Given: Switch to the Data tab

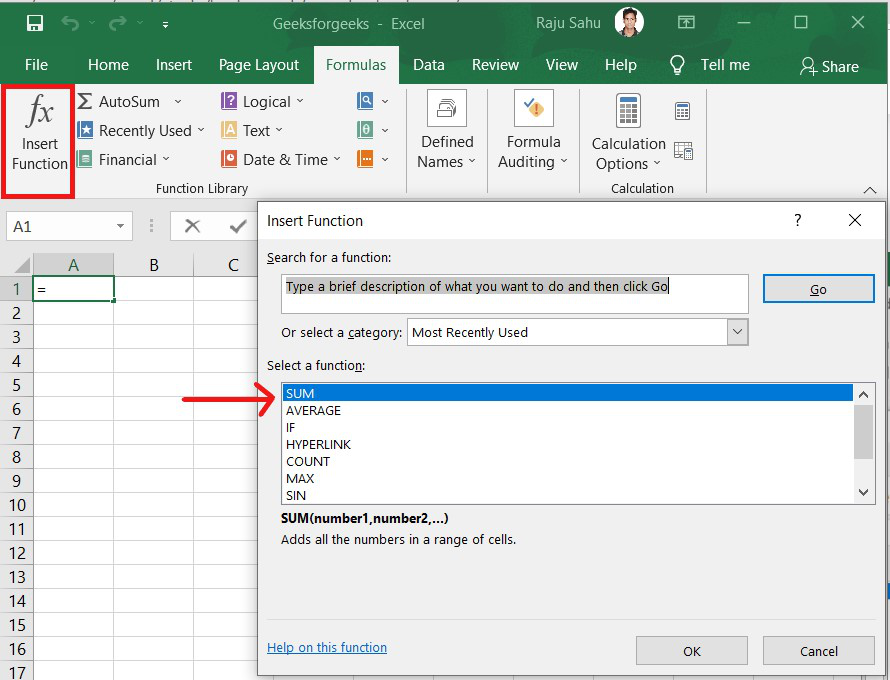Looking at the screenshot, I should pyautogui.click(x=429, y=65).
